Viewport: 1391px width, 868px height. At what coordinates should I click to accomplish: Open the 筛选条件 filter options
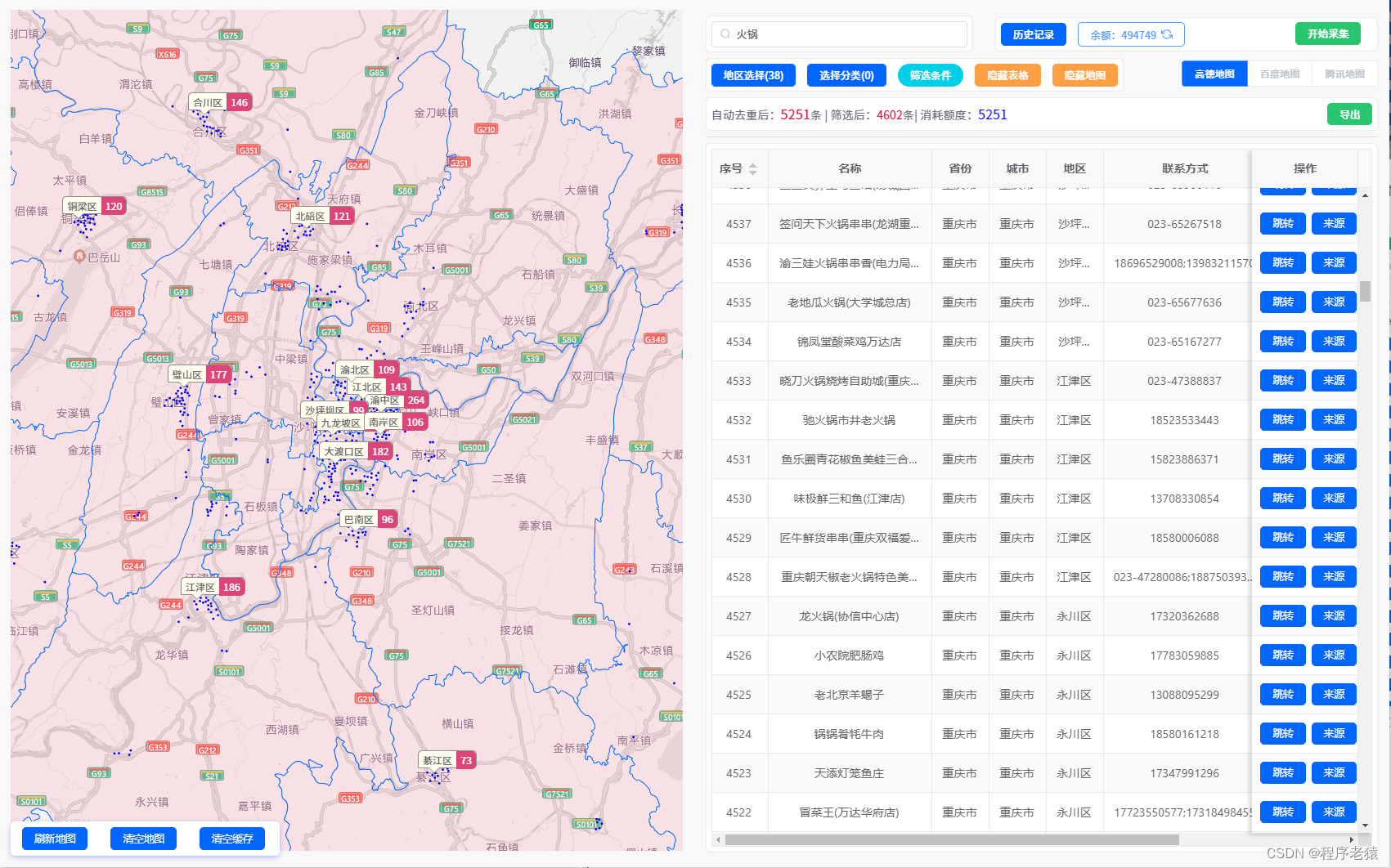click(931, 75)
